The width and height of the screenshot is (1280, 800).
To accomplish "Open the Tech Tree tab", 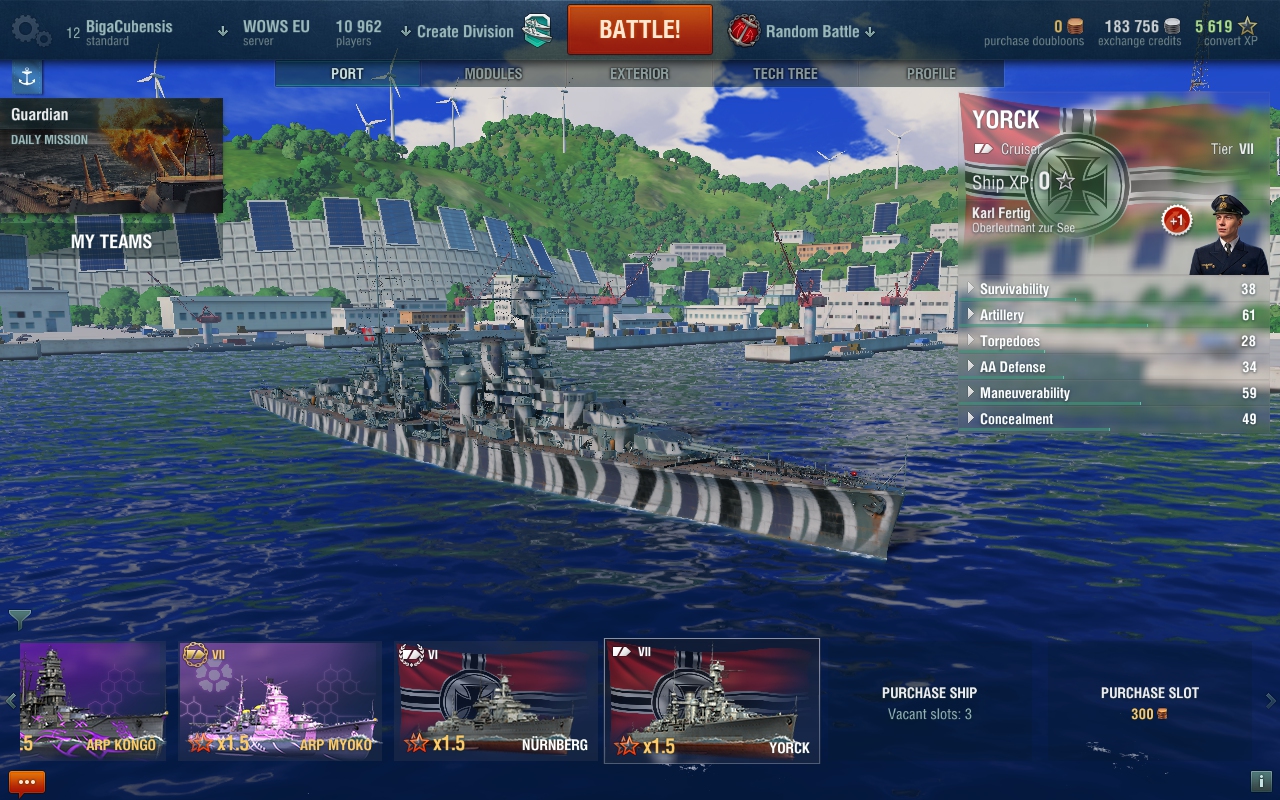I will (x=785, y=74).
